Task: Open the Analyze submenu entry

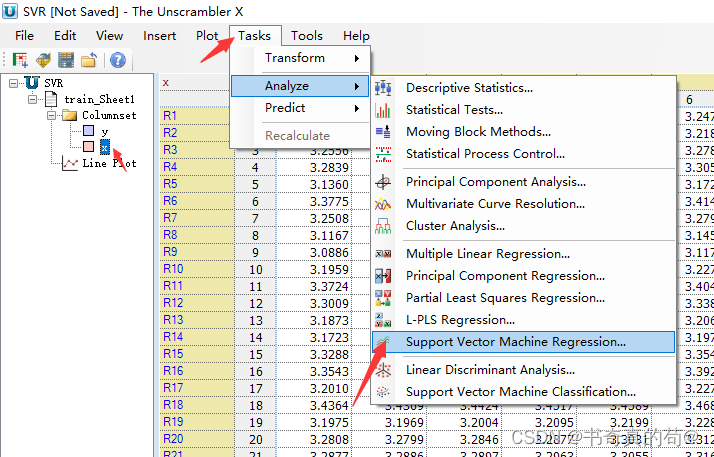Action: 300,86
